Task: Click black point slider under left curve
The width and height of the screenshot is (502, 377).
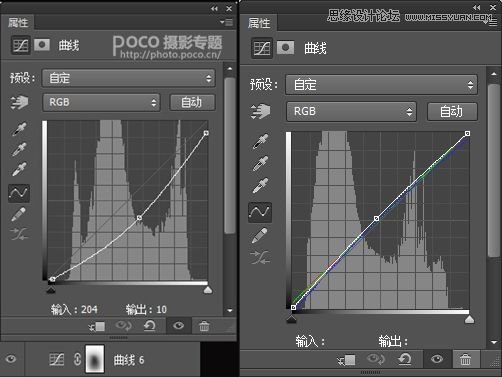Action: pyautogui.click(x=51, y=291)
